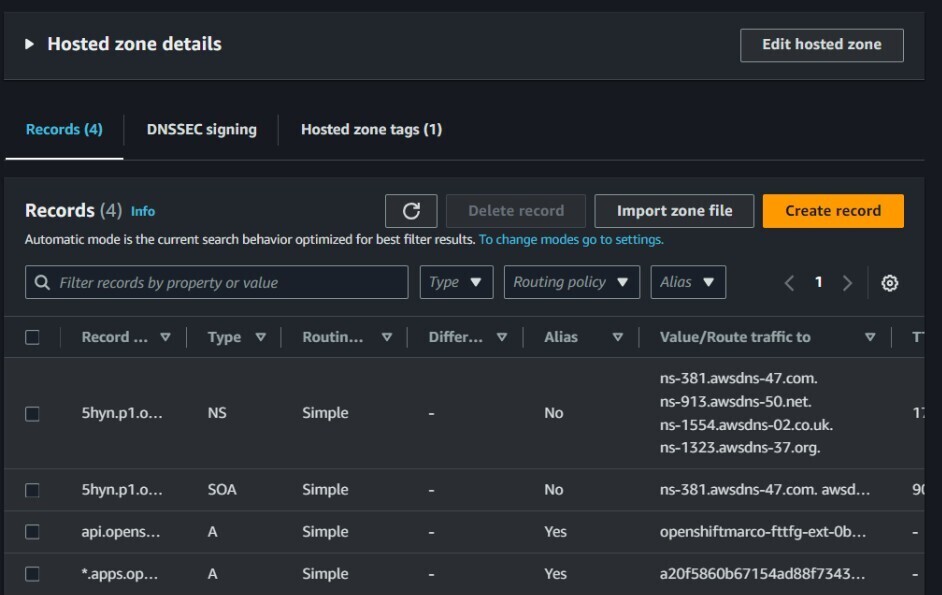
Task: Open the Type filter dropdown
Action: [456, 282]
